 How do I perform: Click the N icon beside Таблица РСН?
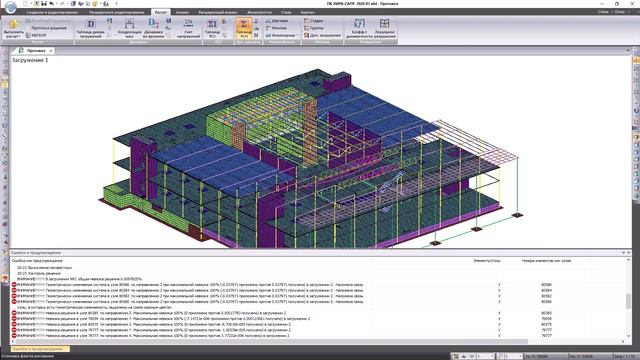click(256, 36)
